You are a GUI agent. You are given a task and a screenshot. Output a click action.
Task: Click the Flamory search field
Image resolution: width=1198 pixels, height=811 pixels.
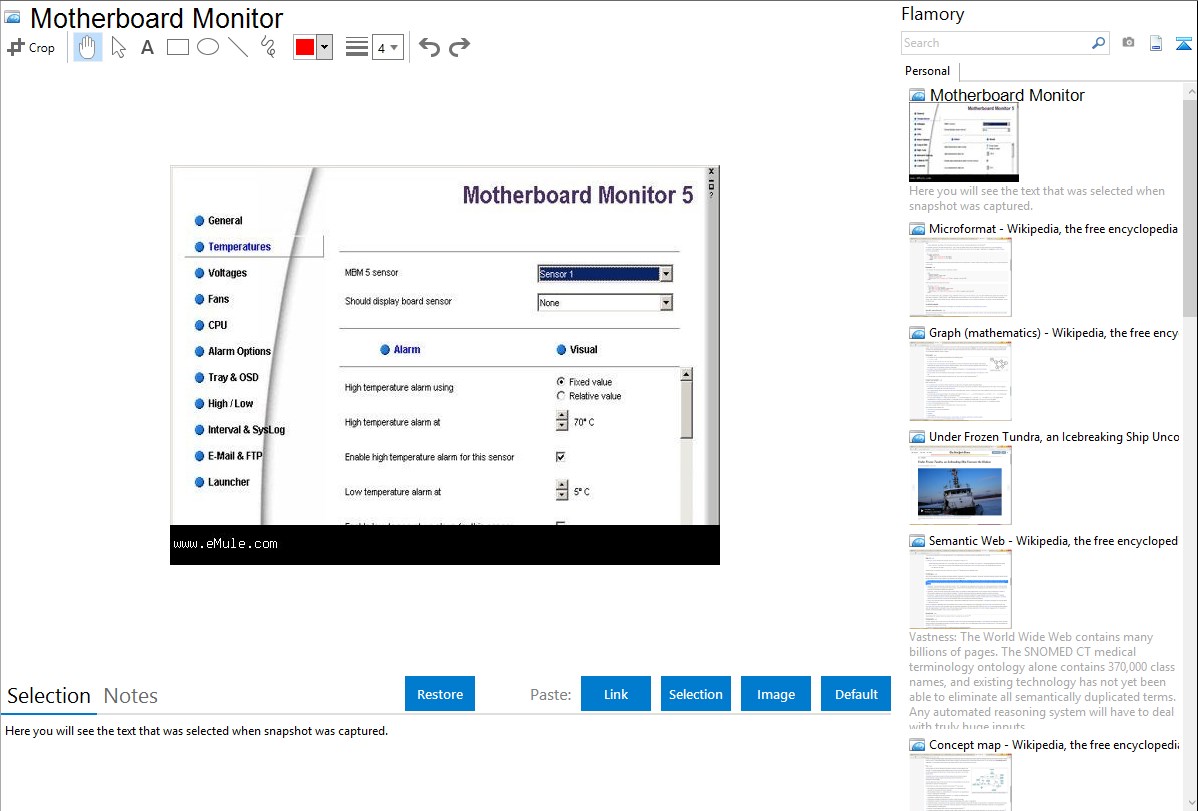click(996, 43)
